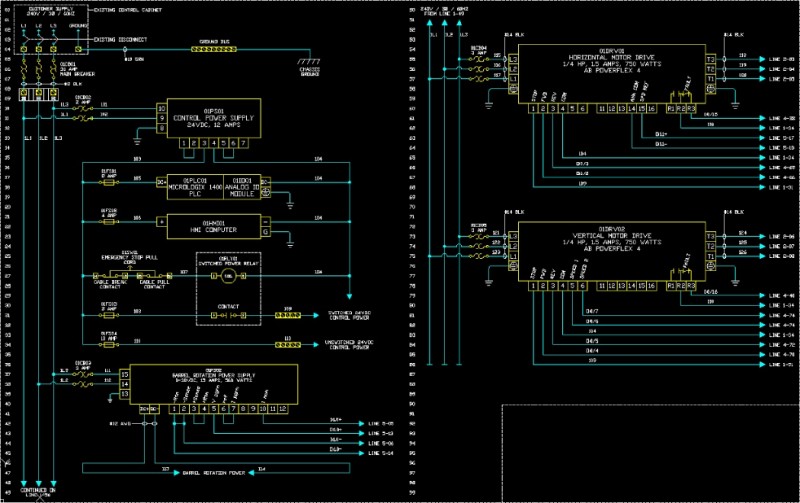Click terminal 14 on horizontal motor drive

632,109
